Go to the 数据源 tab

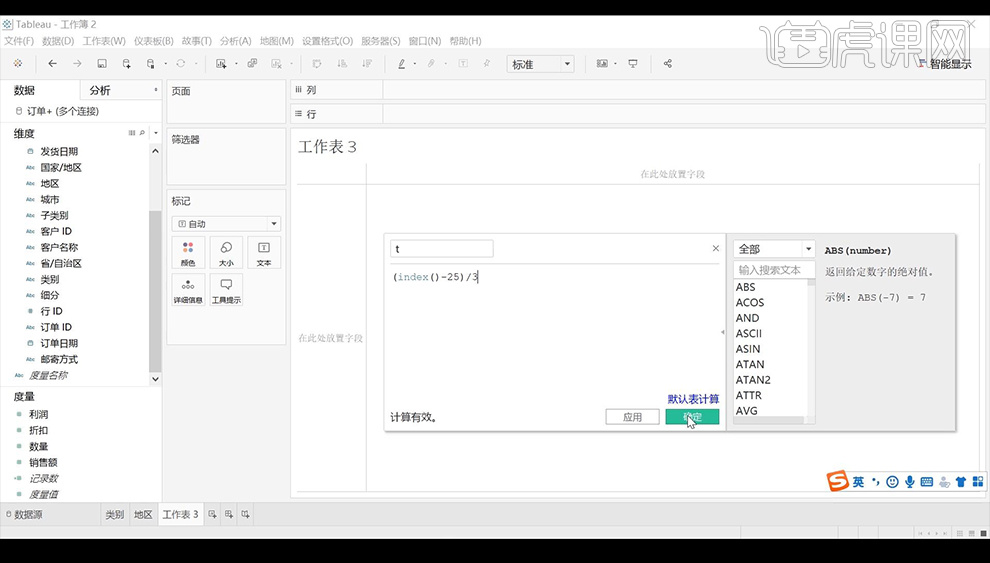coord(24,514)
